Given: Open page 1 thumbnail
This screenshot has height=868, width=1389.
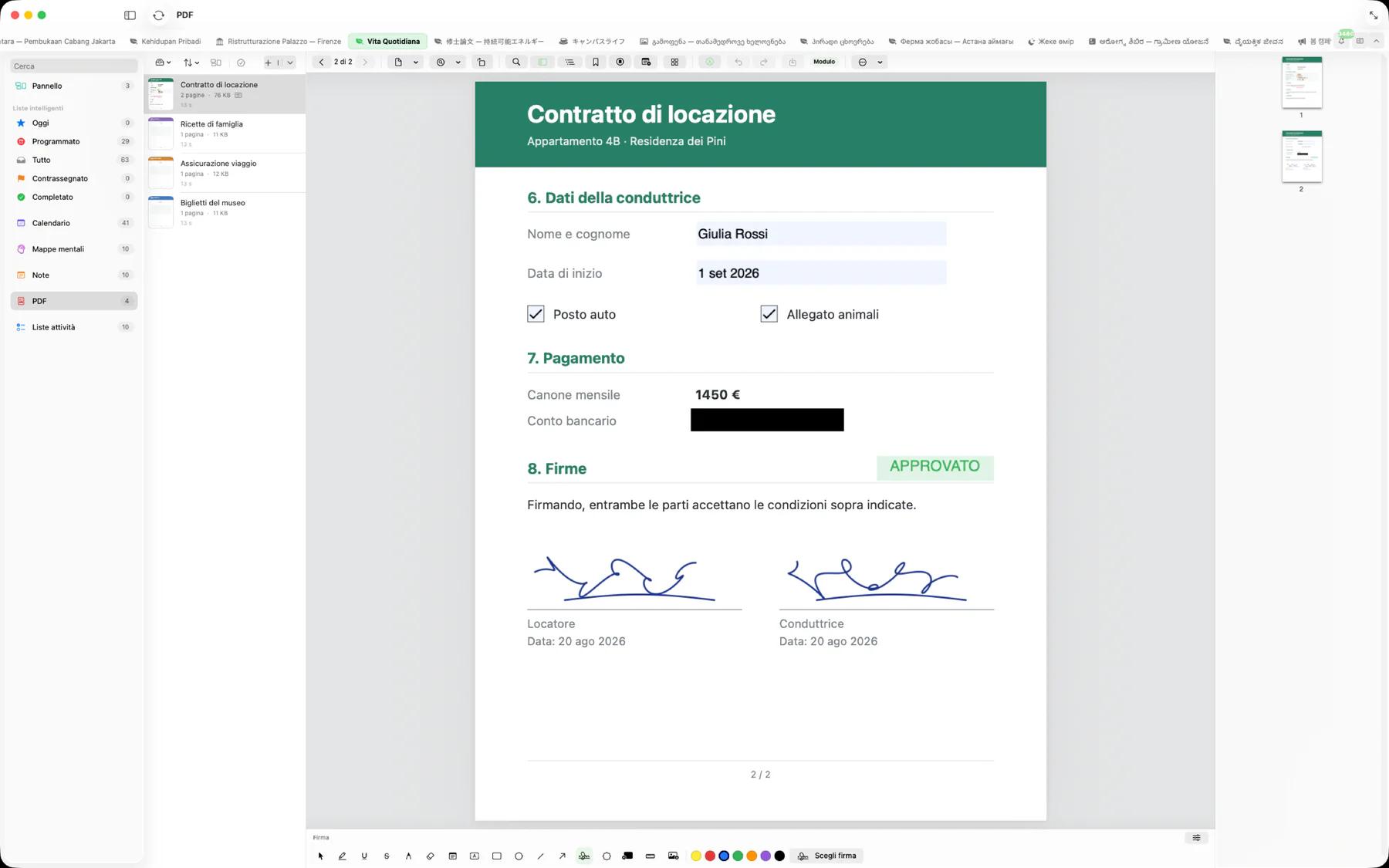Looking at the screenshot, I should [x=1302, y=83].
